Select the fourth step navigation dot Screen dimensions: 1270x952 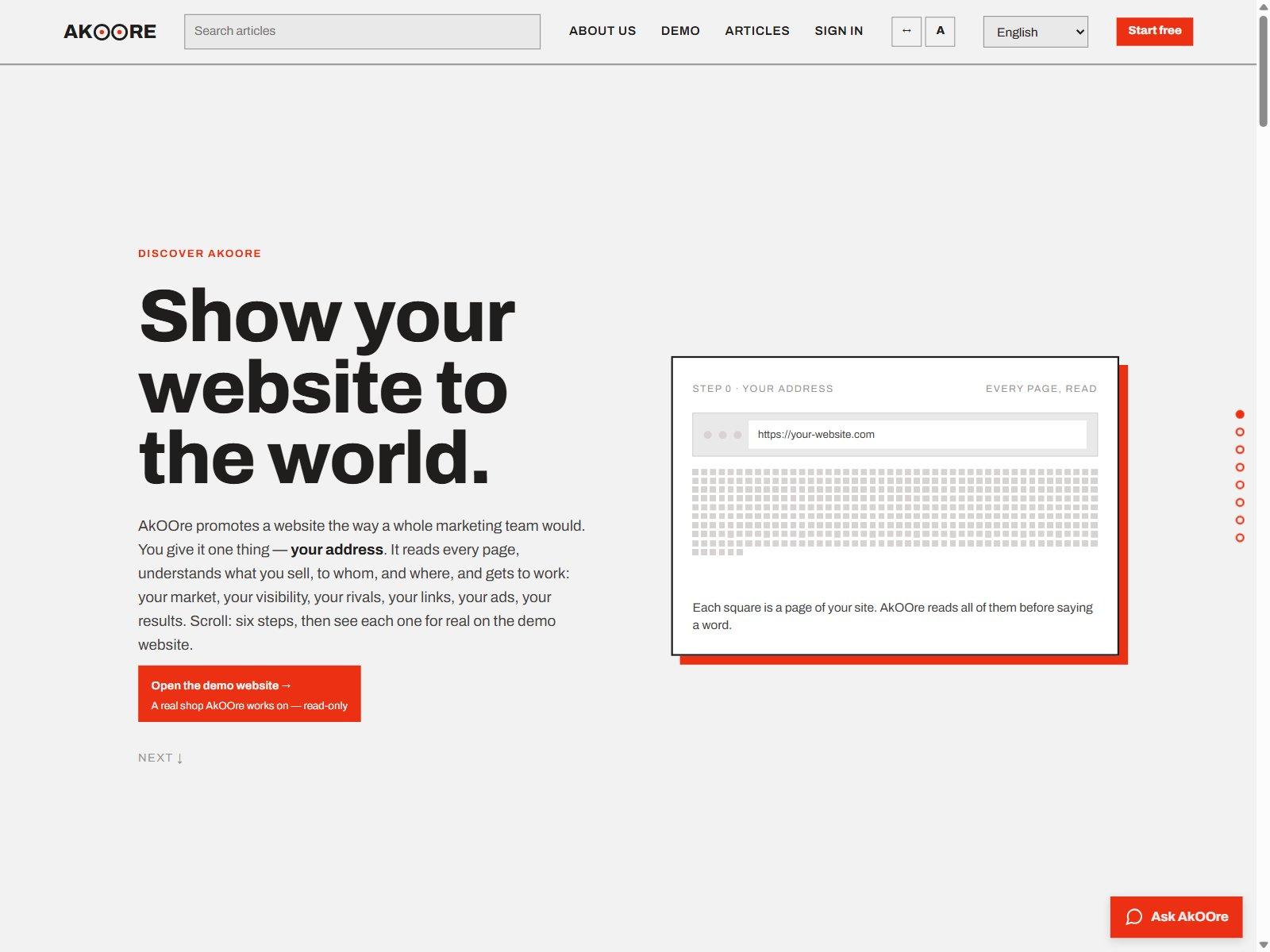[x=1240, y=467]
